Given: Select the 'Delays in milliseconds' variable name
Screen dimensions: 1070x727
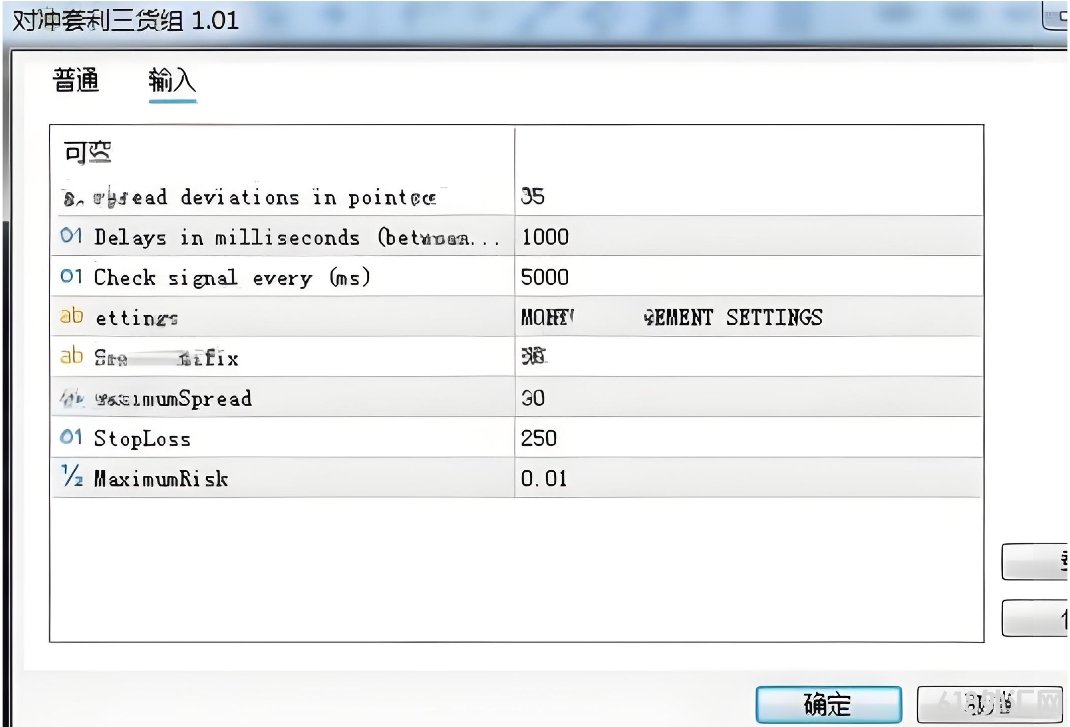Looking at the screenshot, I should tap(297, 237).
